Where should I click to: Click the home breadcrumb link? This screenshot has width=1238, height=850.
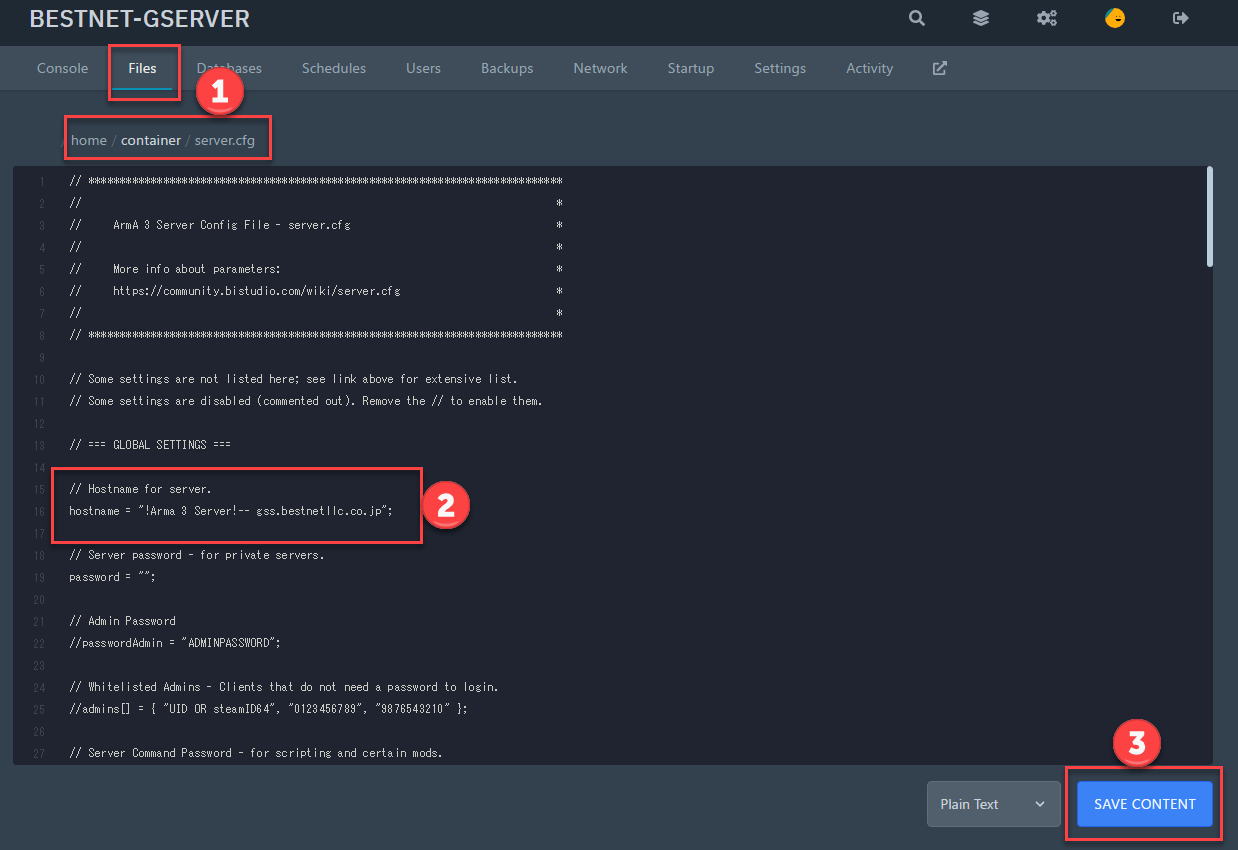(89, 140)
